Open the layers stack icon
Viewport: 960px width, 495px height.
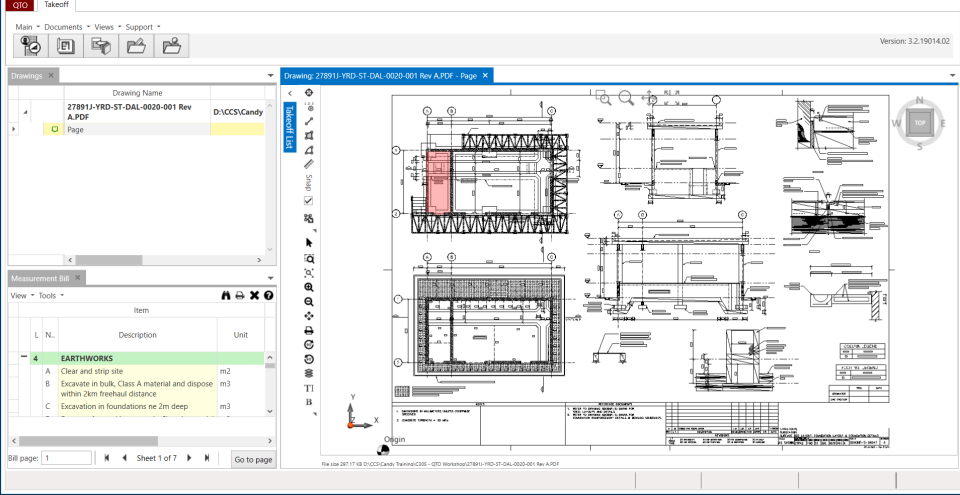(309, 373)
